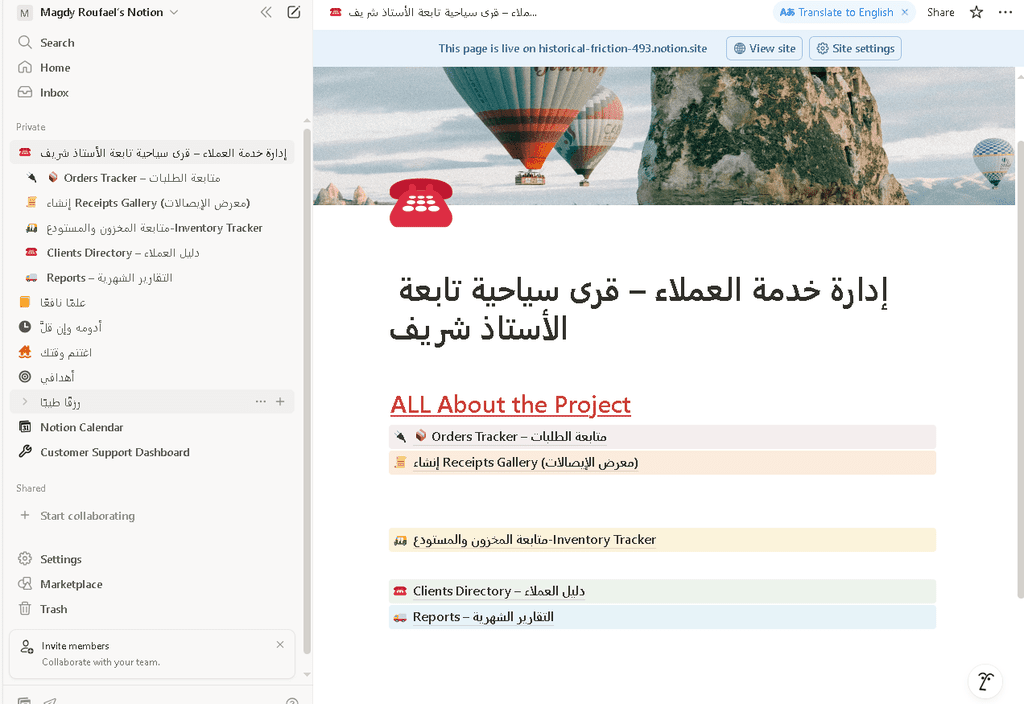Dismiss the Invite members card
Screen dimensions: 1024x704
(280, 645)
